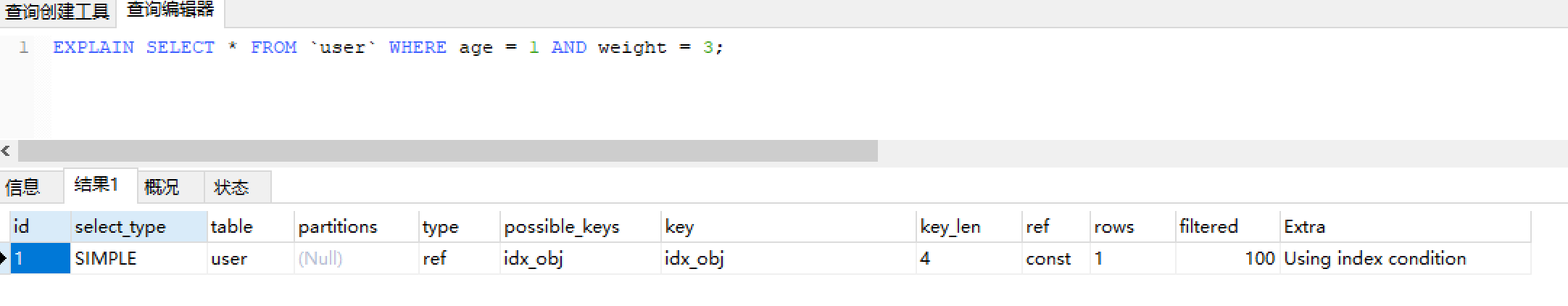
Task: Click the EXPLAIN keyword in the SQL editor
Action: pos(94,48)
